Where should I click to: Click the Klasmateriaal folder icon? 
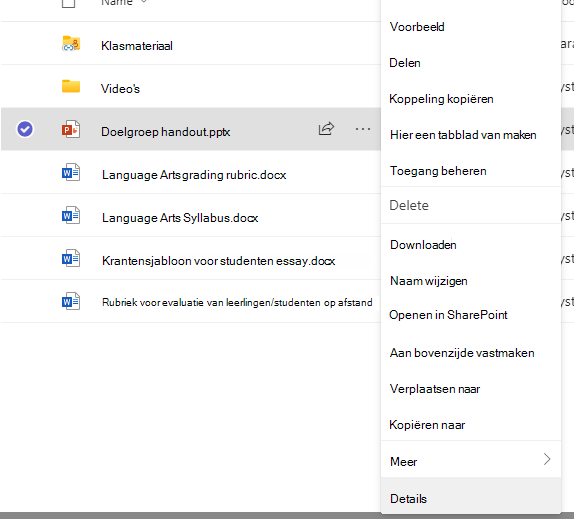pos(71,44)
